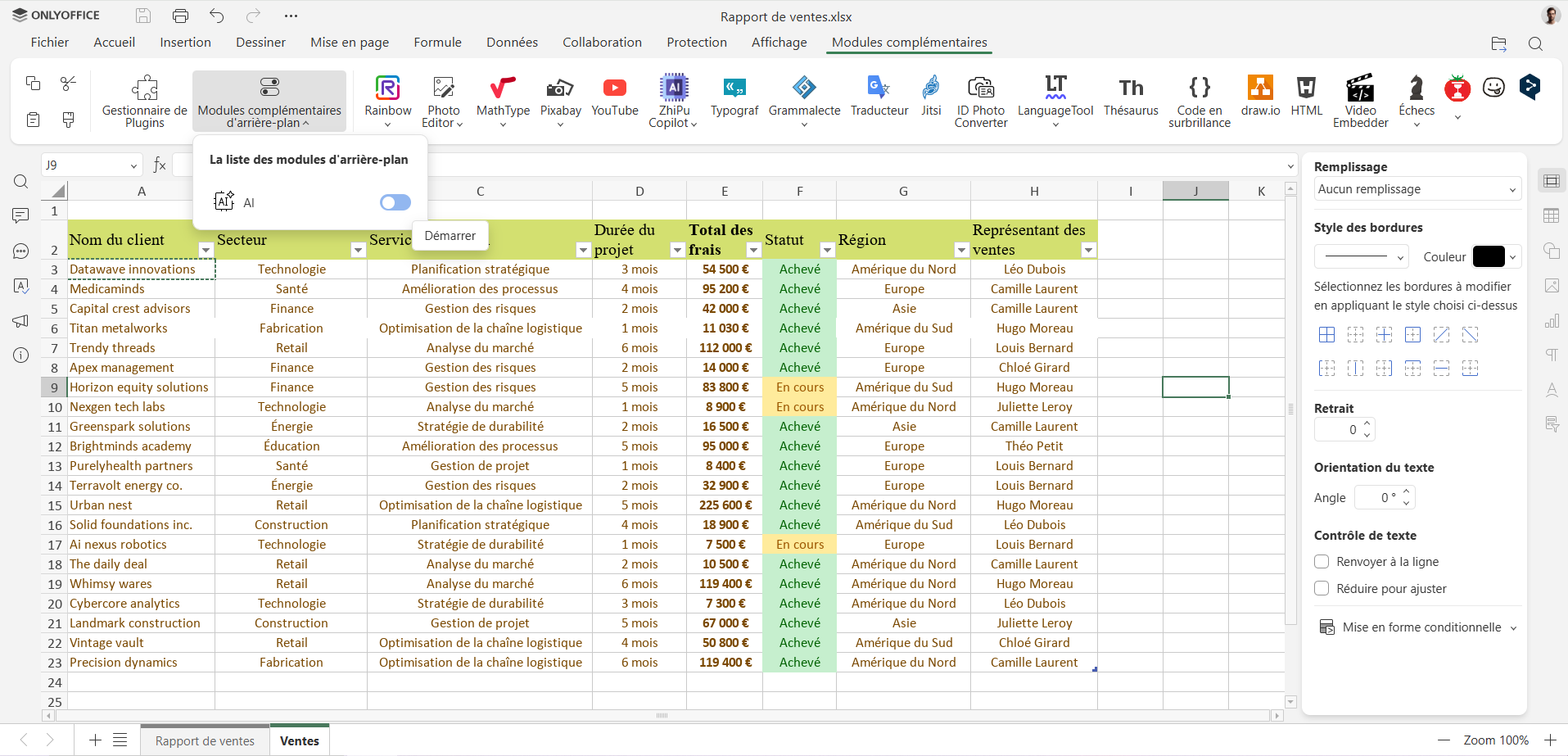Check Renvoyer à la ligne
The height and width of the screenshot is (756, 1568).
pyautogui.click(x=1322, y=562)
